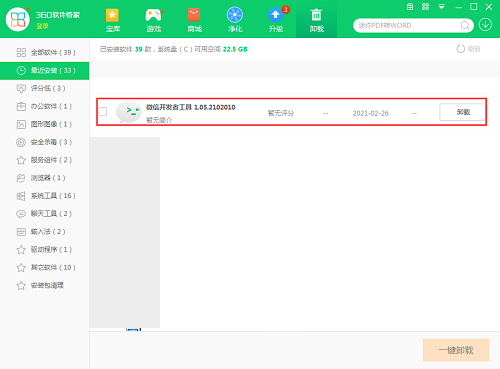Select 服务组件 (2) category
The height and width of the screenshot is (369, 500).
(44, 160)
